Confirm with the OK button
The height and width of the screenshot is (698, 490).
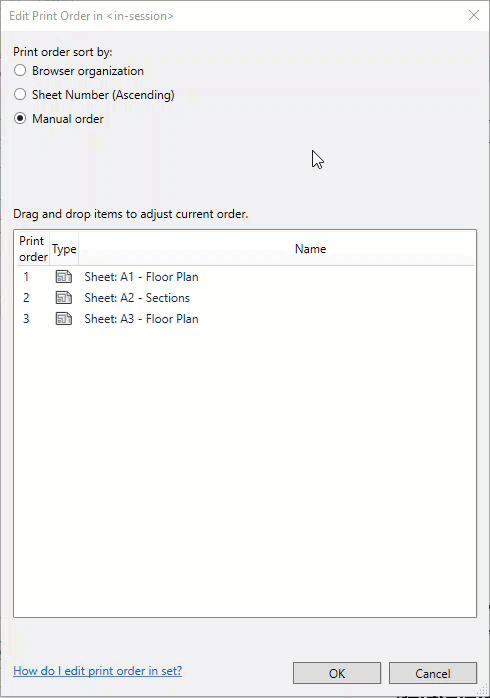click(337, 673)
